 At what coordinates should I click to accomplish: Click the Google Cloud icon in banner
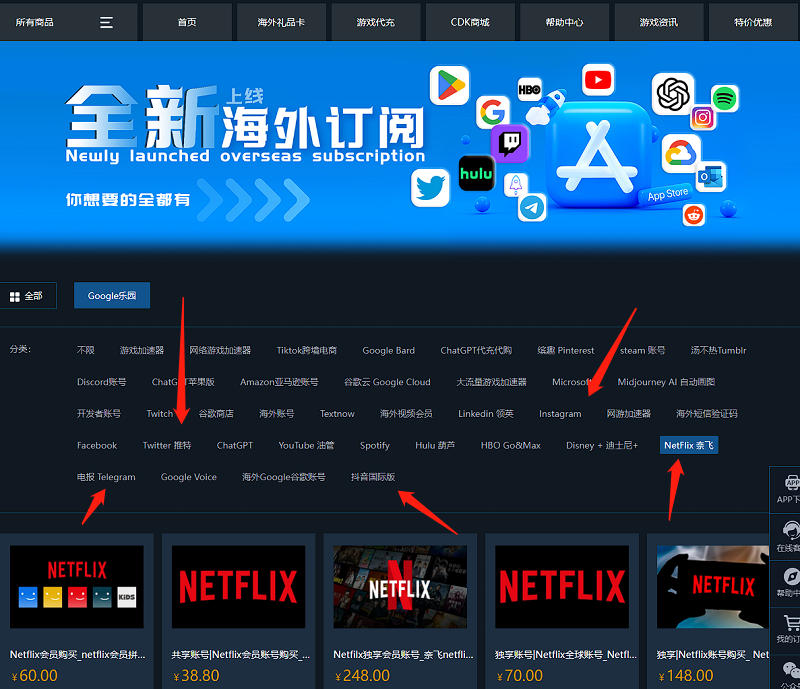[x=681, y=154]
